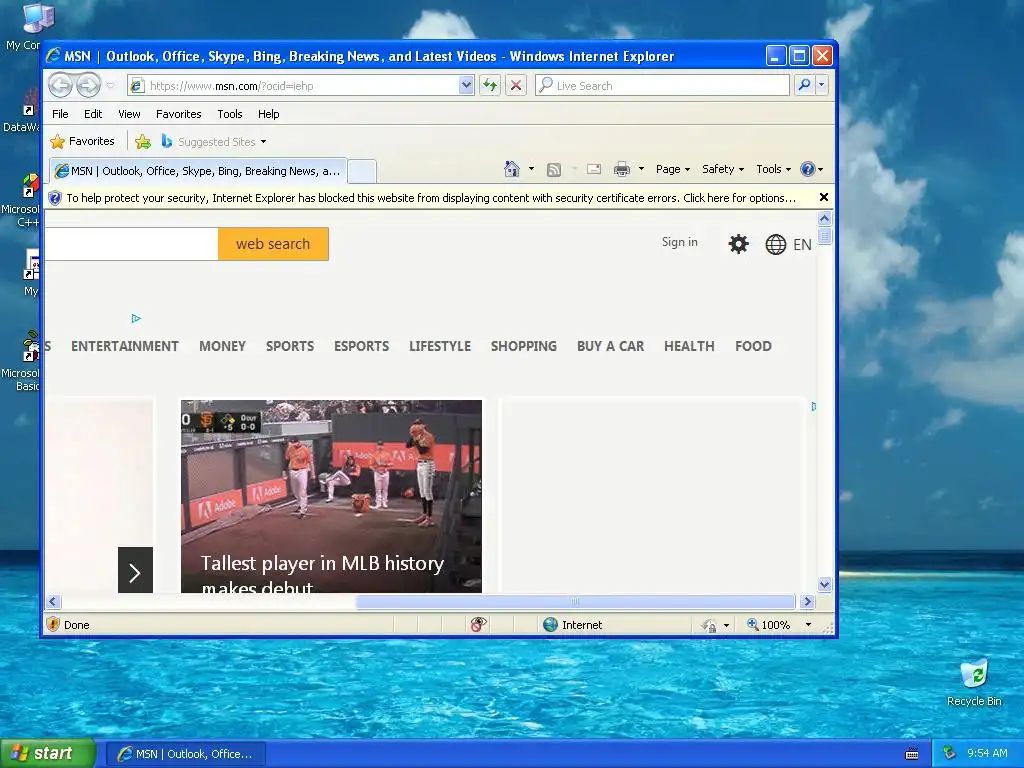
Task: Click the Read Mail envelope icon
Action: pyautogui.click(x=594, y=169)
